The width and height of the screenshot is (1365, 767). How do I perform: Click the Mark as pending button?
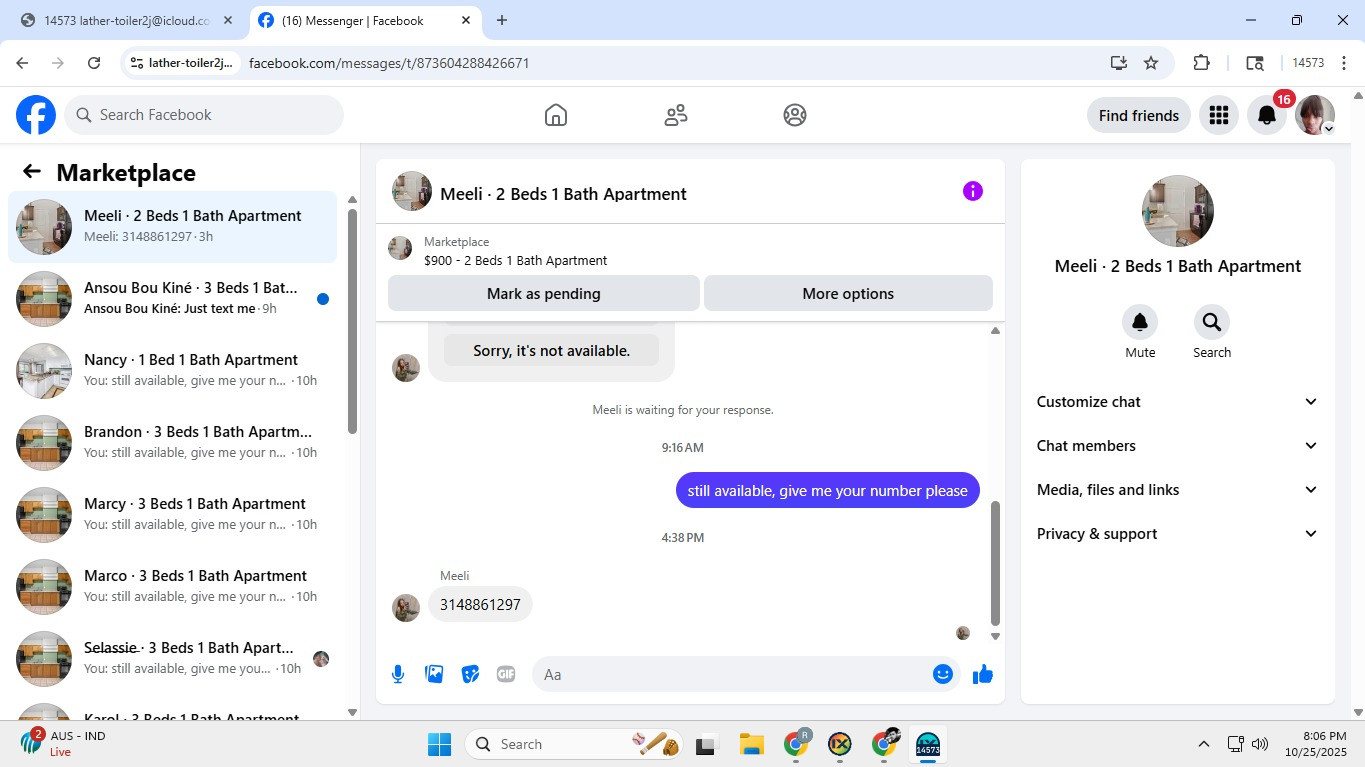tap(544, 294)
